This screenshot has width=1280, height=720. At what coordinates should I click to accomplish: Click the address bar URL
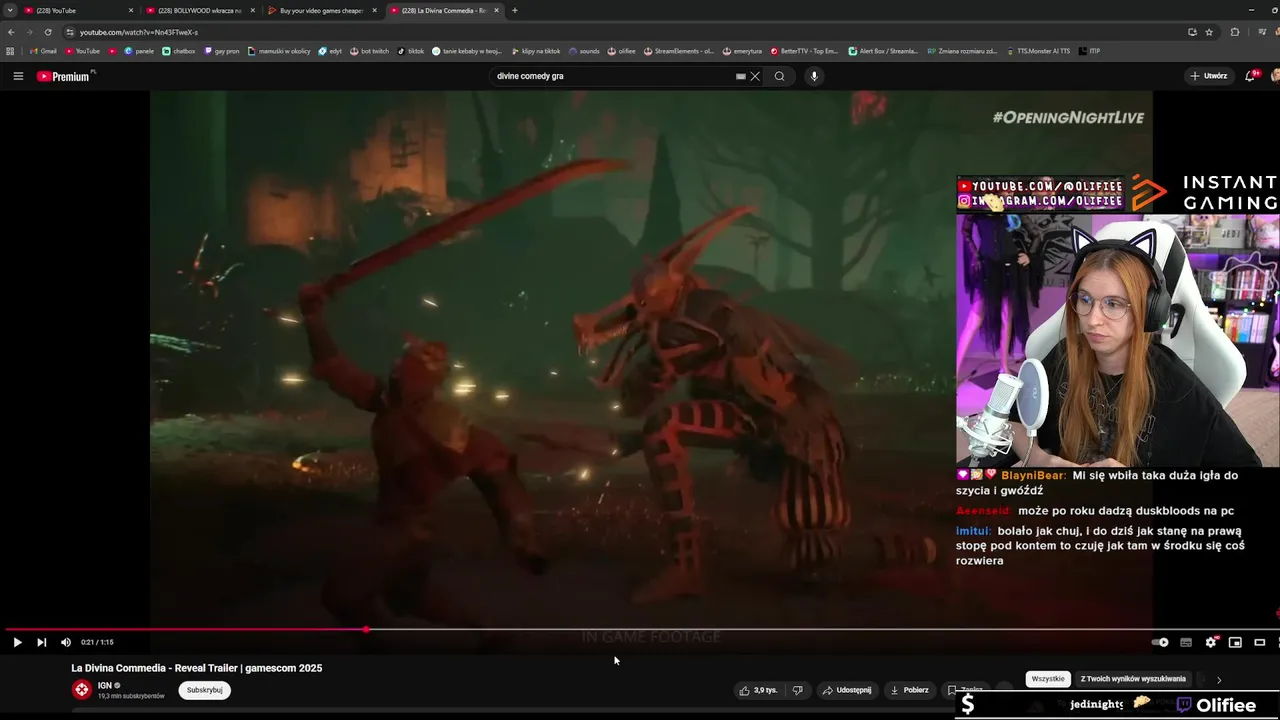[x=138, y=32]
